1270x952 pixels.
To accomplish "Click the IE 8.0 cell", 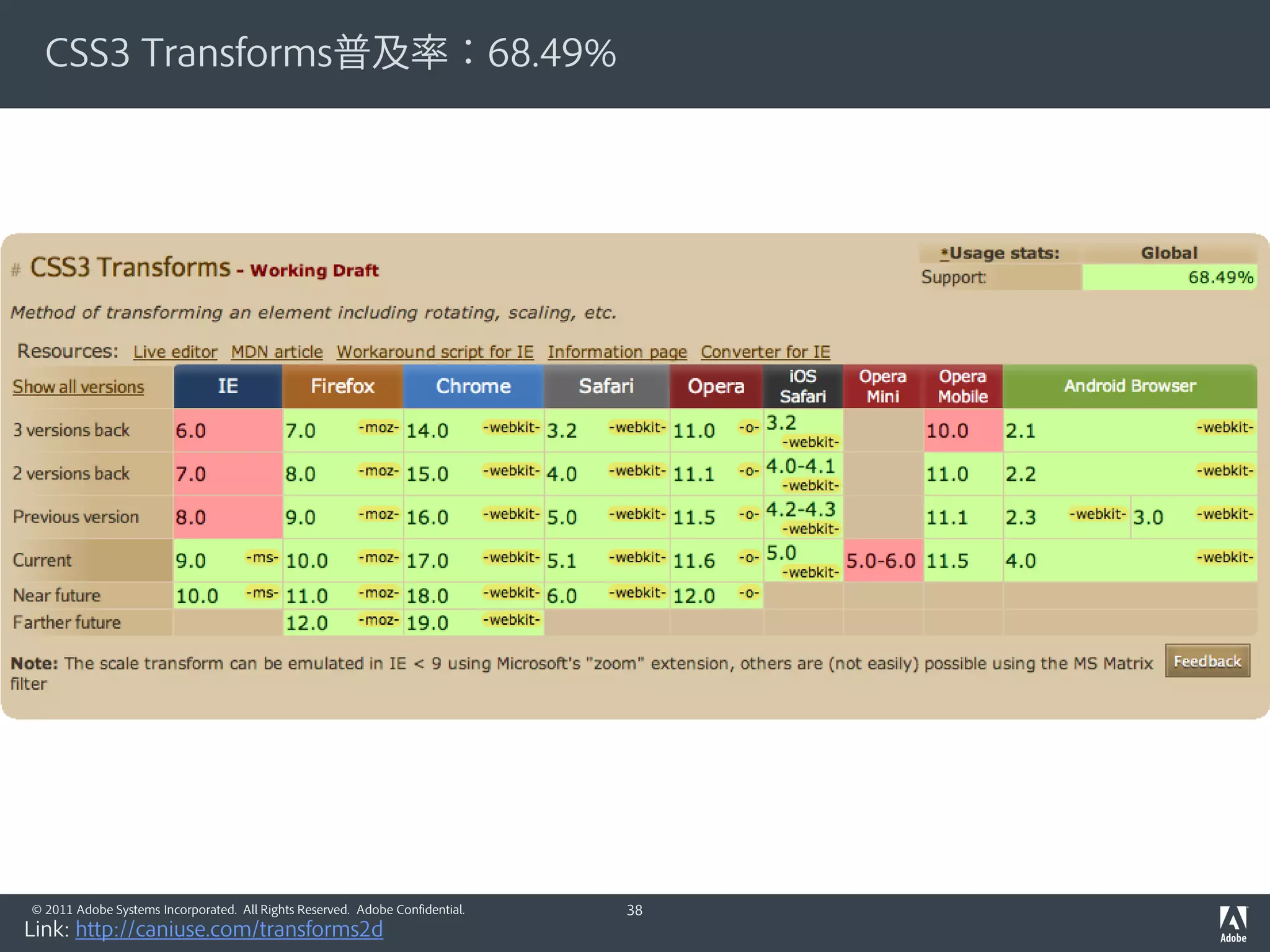I will pos(228,517).
